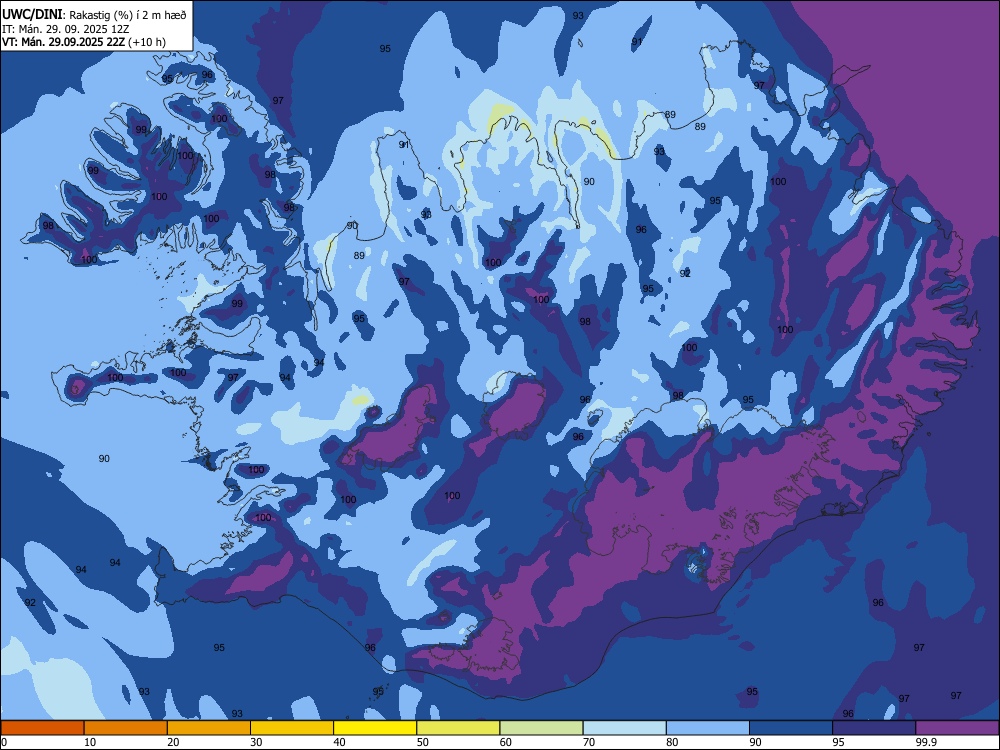
Task: Click the legend tick label '40'
Action: tap(339, 742)
